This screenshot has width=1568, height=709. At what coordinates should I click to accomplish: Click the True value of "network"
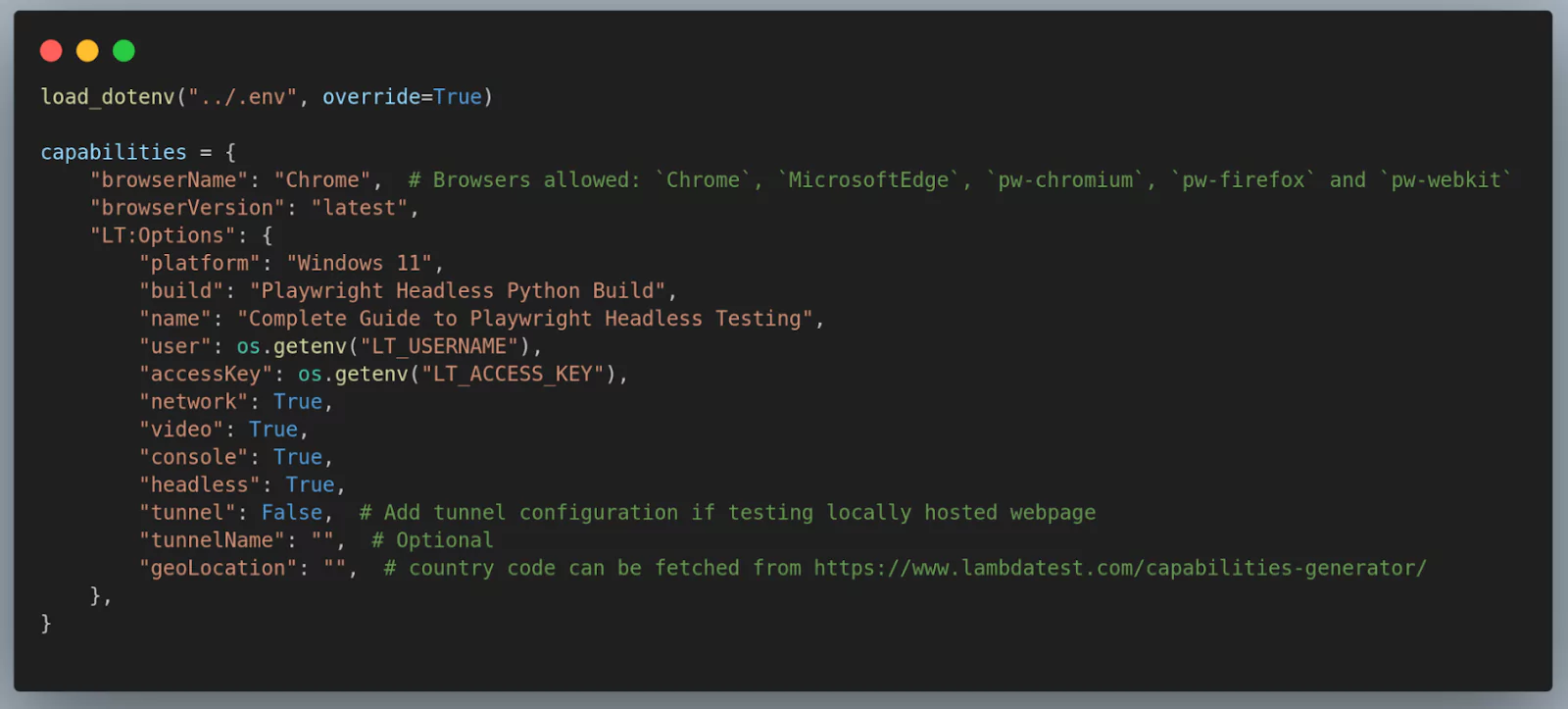pyautogui.click(x=298, y=402)
